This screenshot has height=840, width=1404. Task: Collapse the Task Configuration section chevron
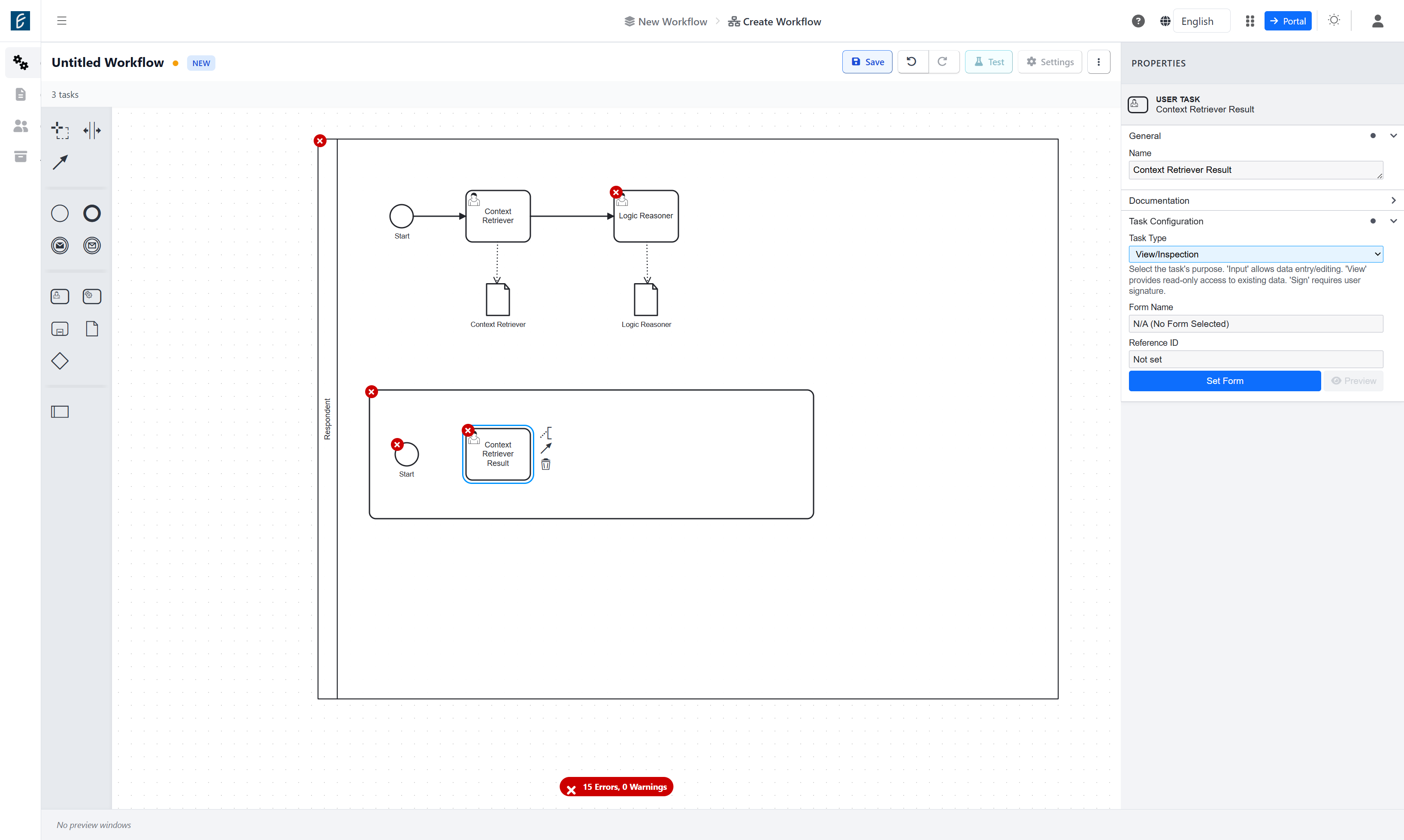pyautogui.click(x=1393, y=221)
